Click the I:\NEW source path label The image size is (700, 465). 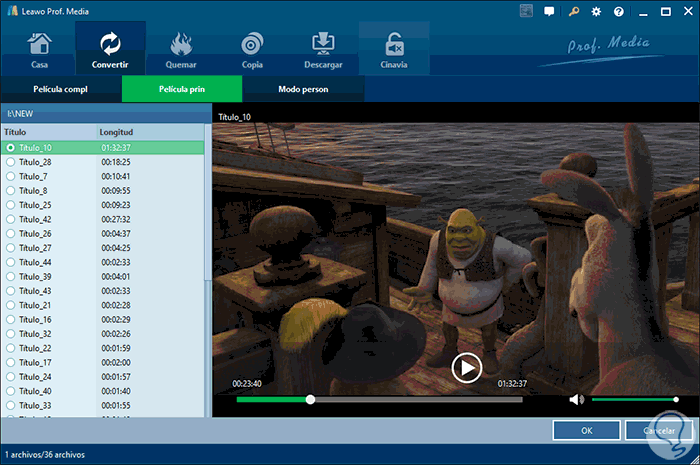pos(20,114)
